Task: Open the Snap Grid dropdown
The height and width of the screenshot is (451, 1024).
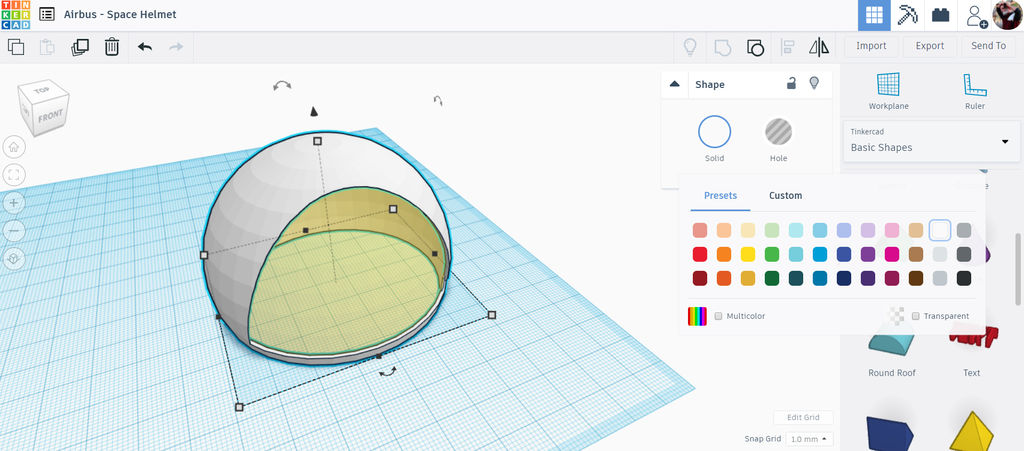Action: click(x=808, y=439)
